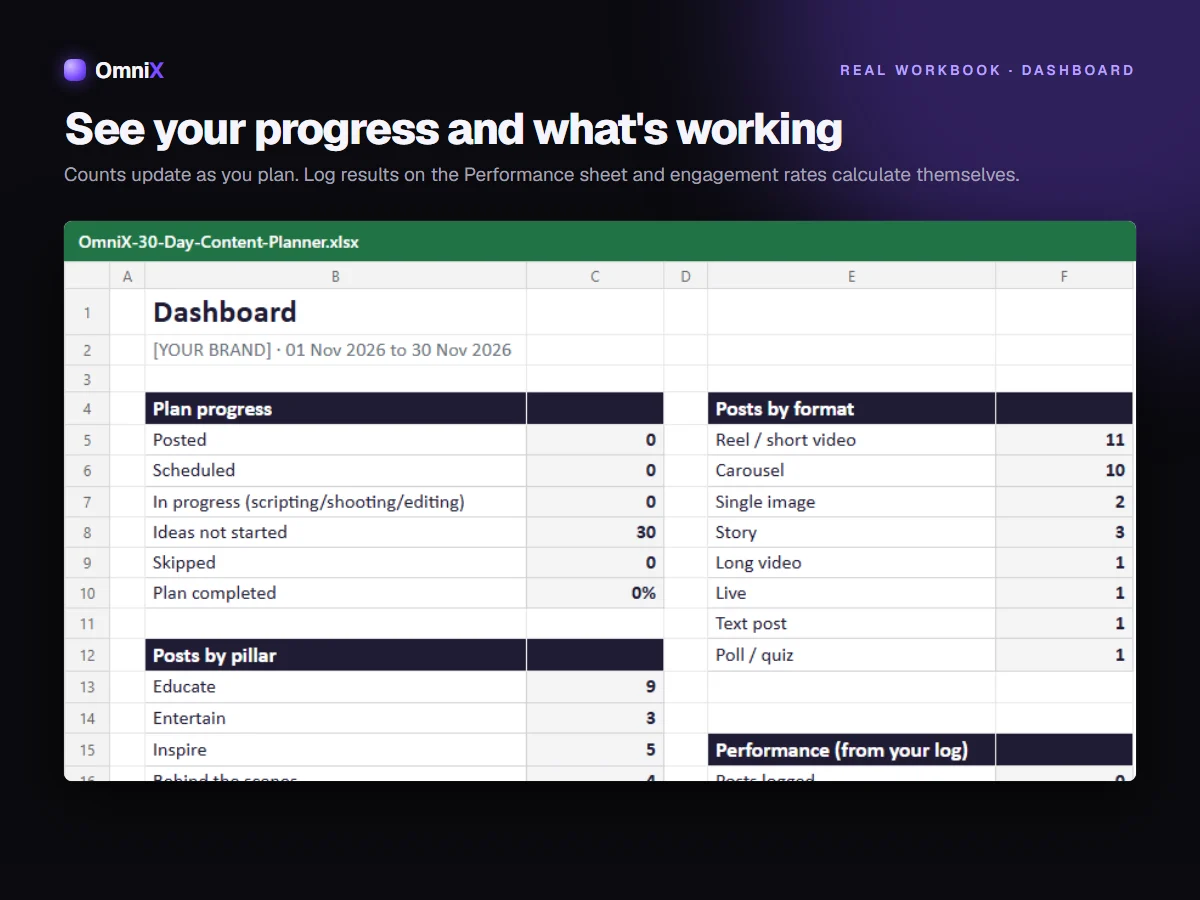Click the OmniX purple logo icon
Image resolution: width=1200 pixels, height=900 pixels.
pyautogui.click(x=75, y=70)
